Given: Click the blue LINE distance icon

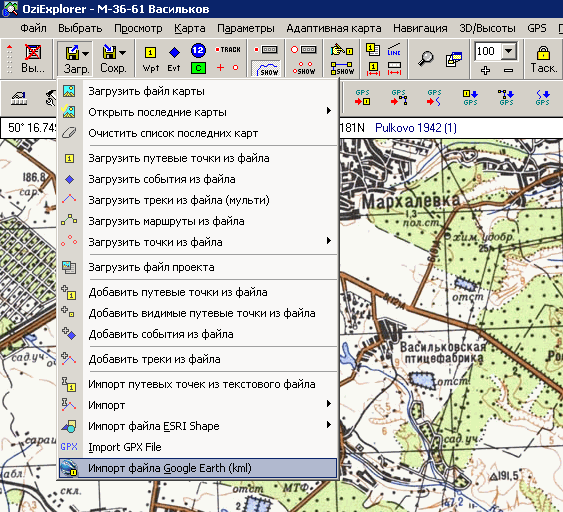Looking at the screenshot, I should click(x=394, y=50).
